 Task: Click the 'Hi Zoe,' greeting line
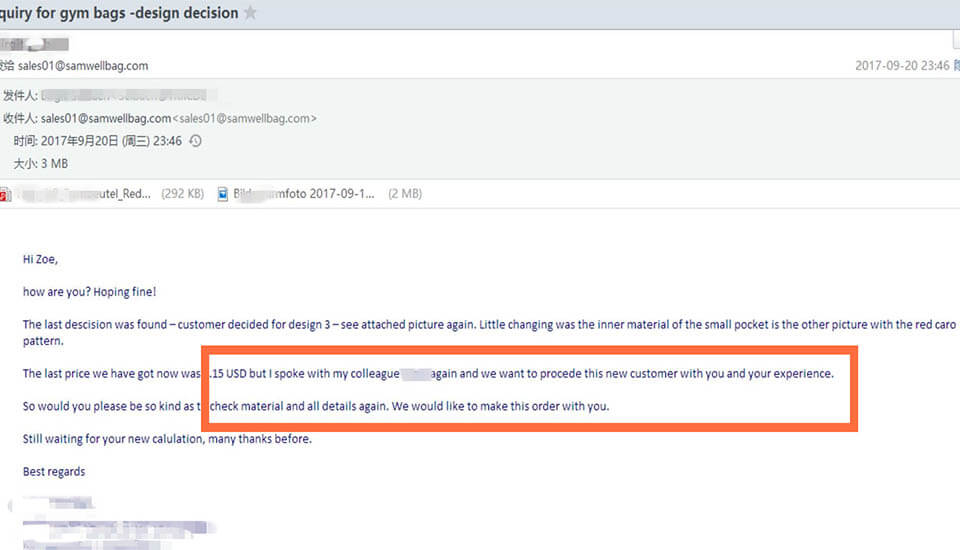point(41,259)
